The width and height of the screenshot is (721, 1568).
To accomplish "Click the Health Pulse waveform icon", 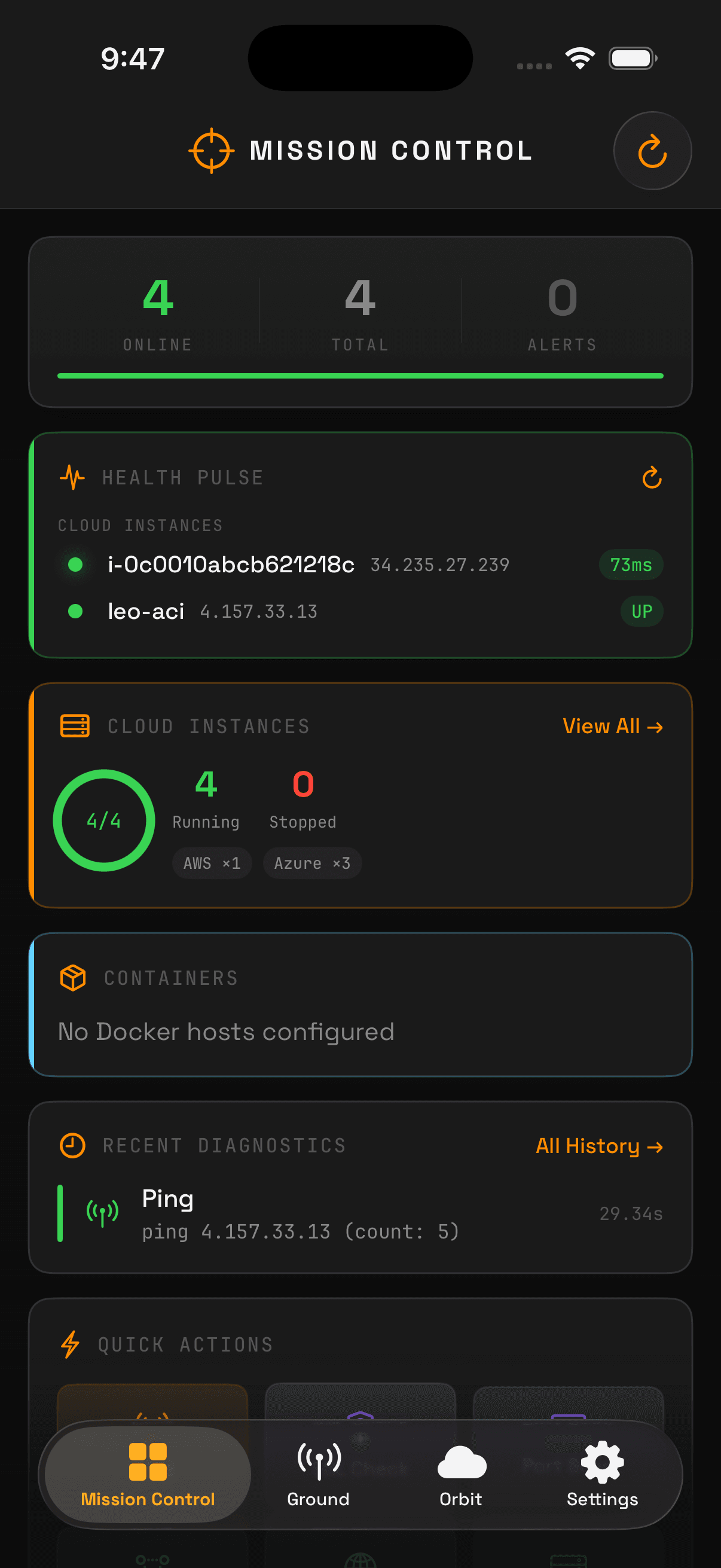I will coord(72,477).
